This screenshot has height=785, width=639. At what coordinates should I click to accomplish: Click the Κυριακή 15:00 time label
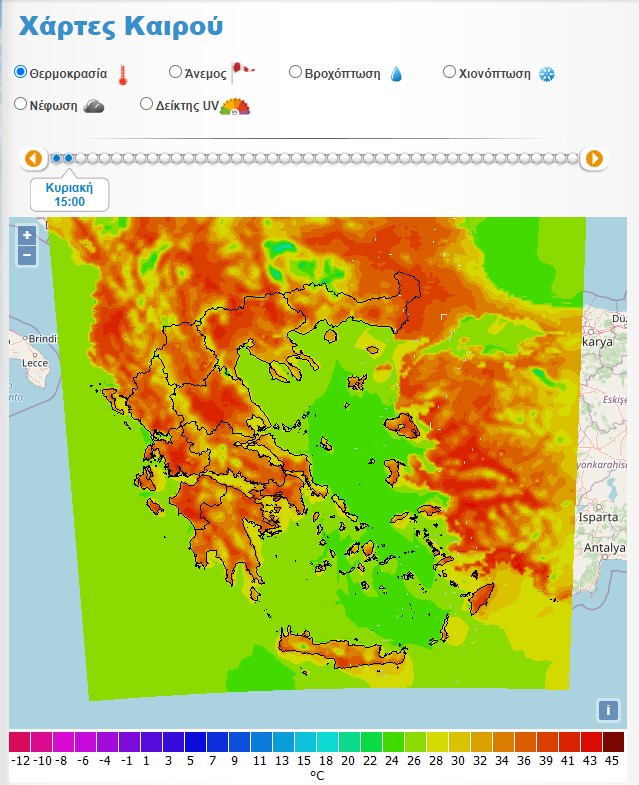click(69, 194)
